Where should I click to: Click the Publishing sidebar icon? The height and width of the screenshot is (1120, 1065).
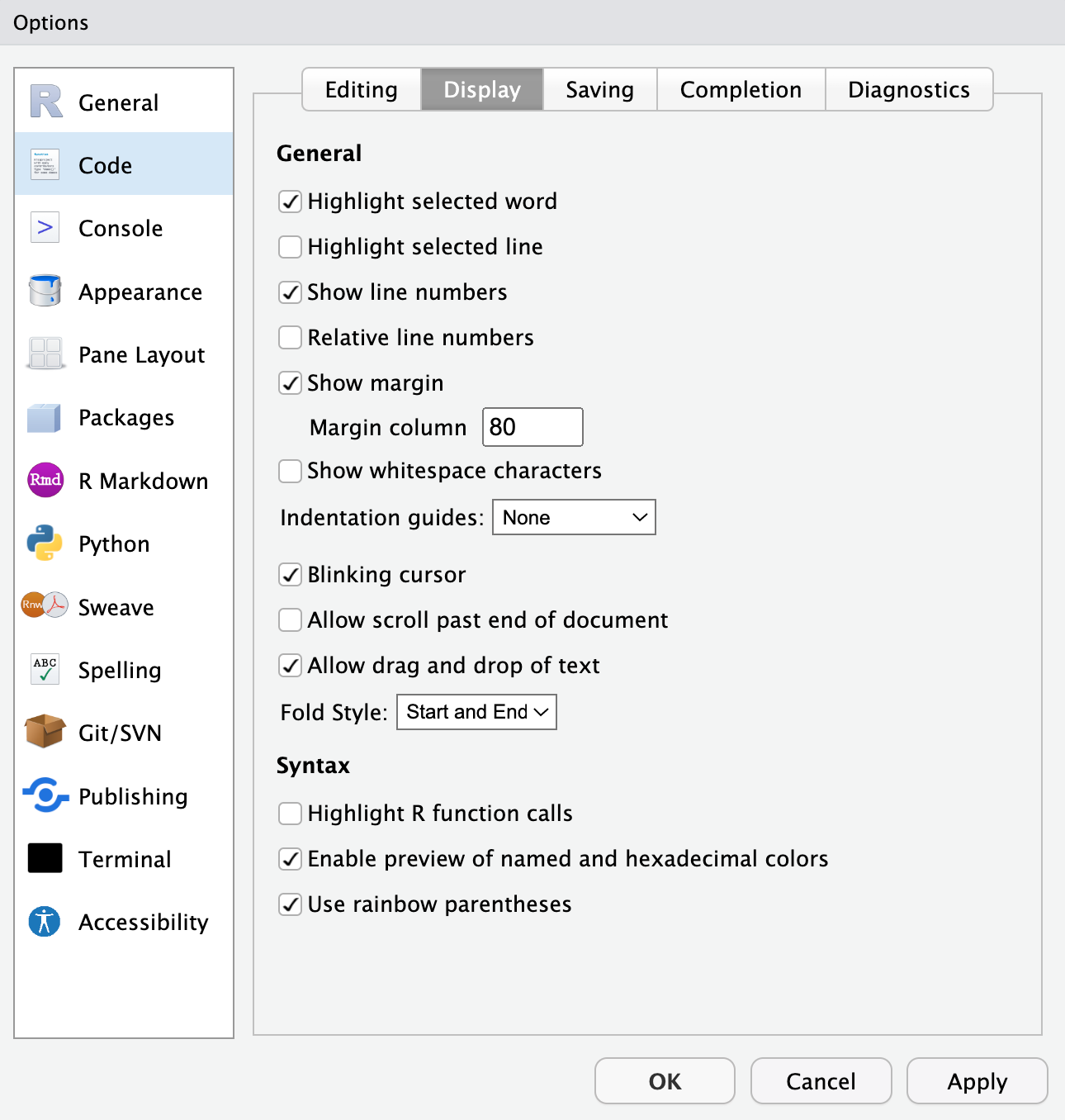[x=45, y=796]
